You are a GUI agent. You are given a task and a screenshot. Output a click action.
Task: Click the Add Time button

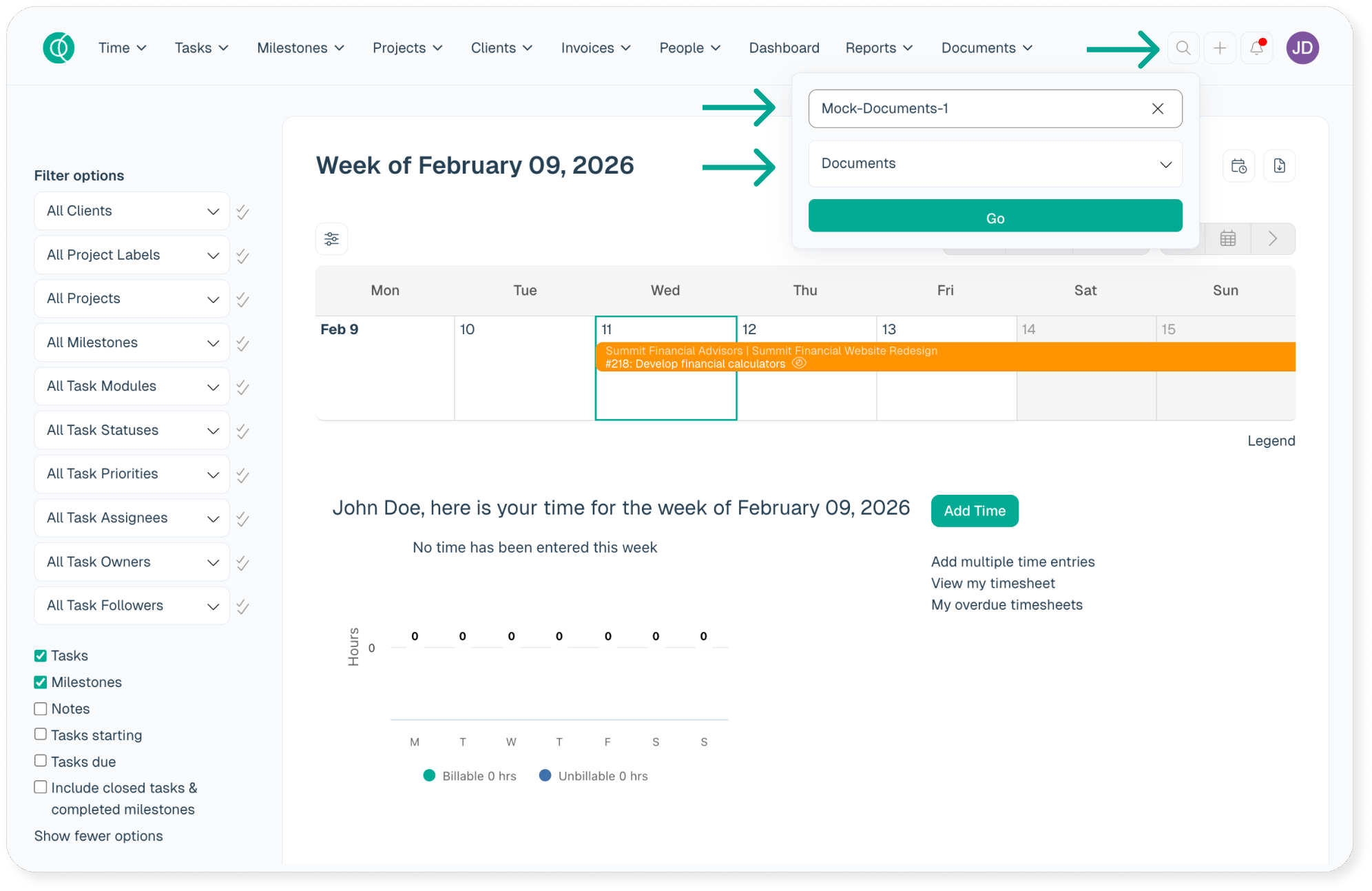[974, 511]
